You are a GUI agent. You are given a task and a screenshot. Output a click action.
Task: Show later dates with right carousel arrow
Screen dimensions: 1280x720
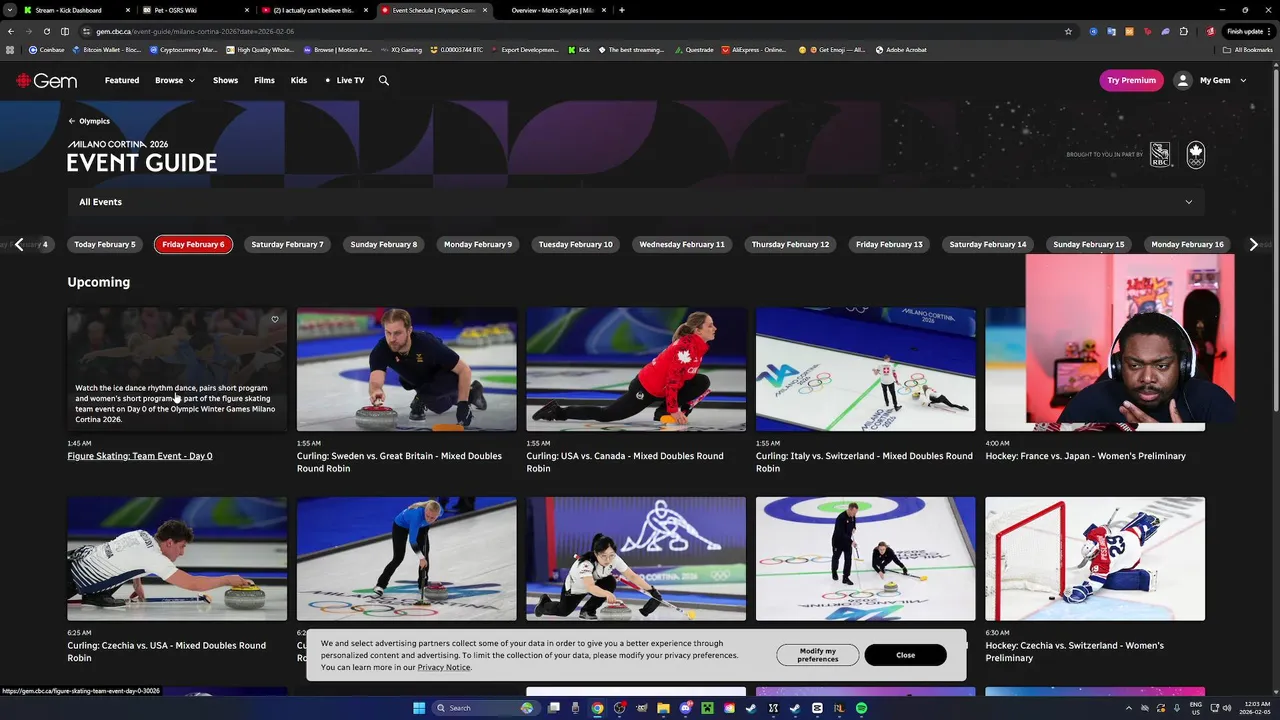(1253, 244)
